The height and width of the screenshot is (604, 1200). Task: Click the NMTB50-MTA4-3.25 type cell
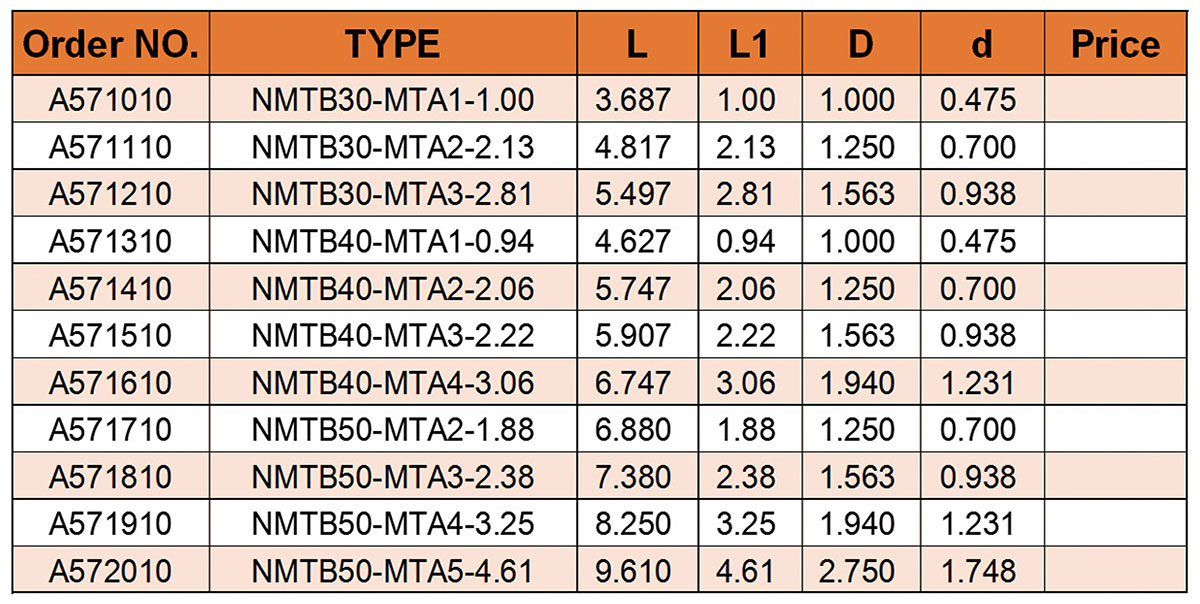point(393,523)
